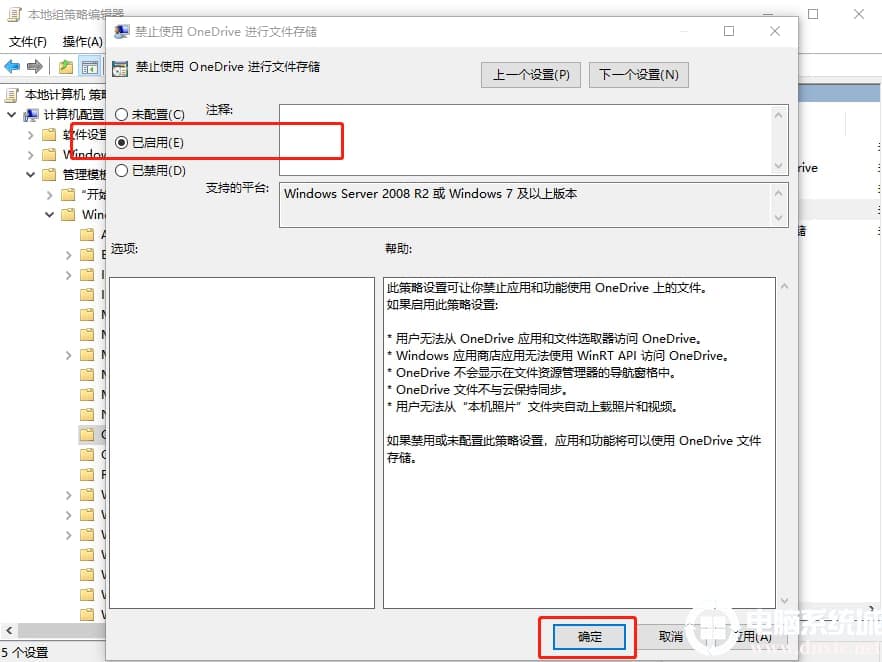Collapse the Windows 组件 tree node
Screen dimensions: 882x662
pos(50,214)
